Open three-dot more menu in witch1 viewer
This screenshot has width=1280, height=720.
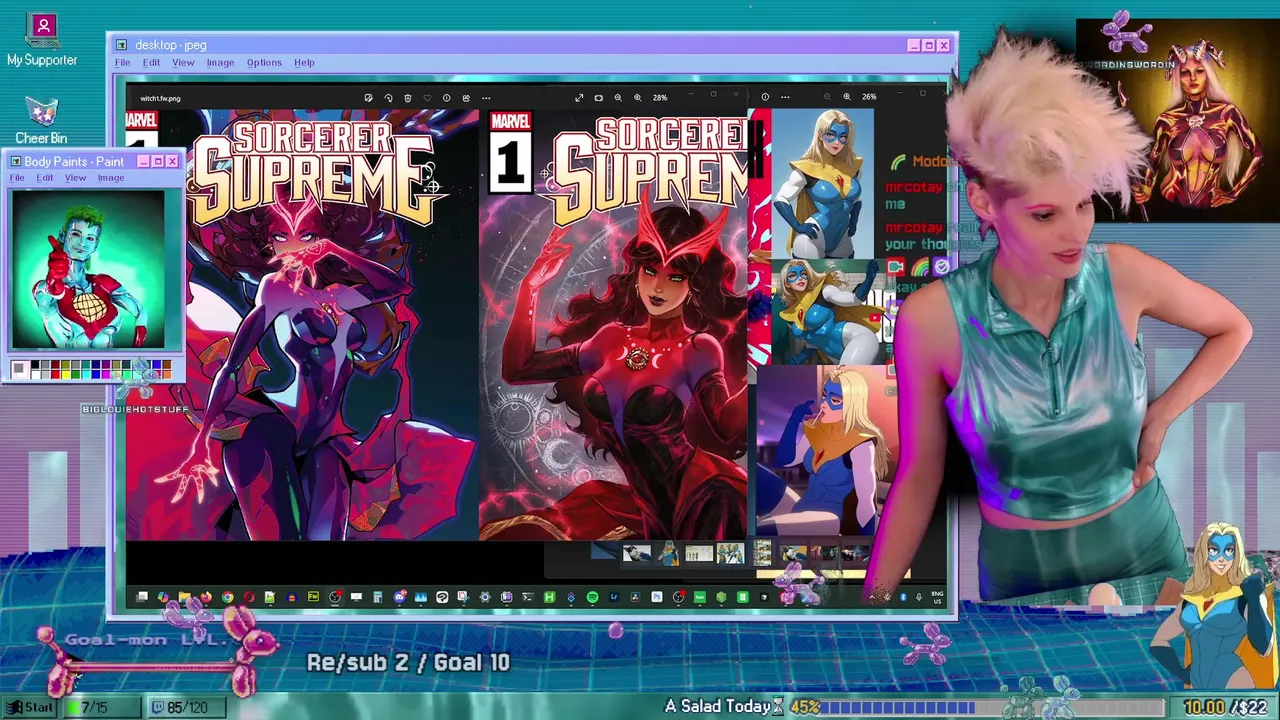(x=486, y=97)
